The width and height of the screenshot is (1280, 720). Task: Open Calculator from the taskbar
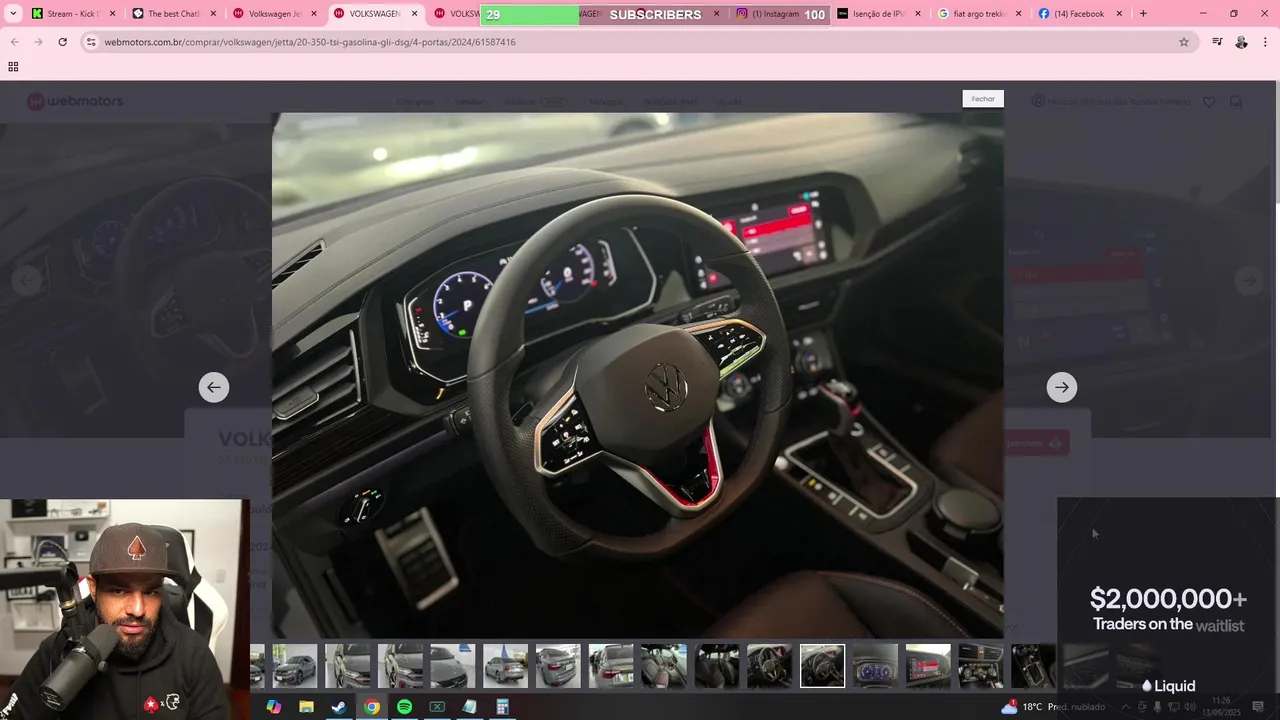pyautogui.click(x=502, y=707)
